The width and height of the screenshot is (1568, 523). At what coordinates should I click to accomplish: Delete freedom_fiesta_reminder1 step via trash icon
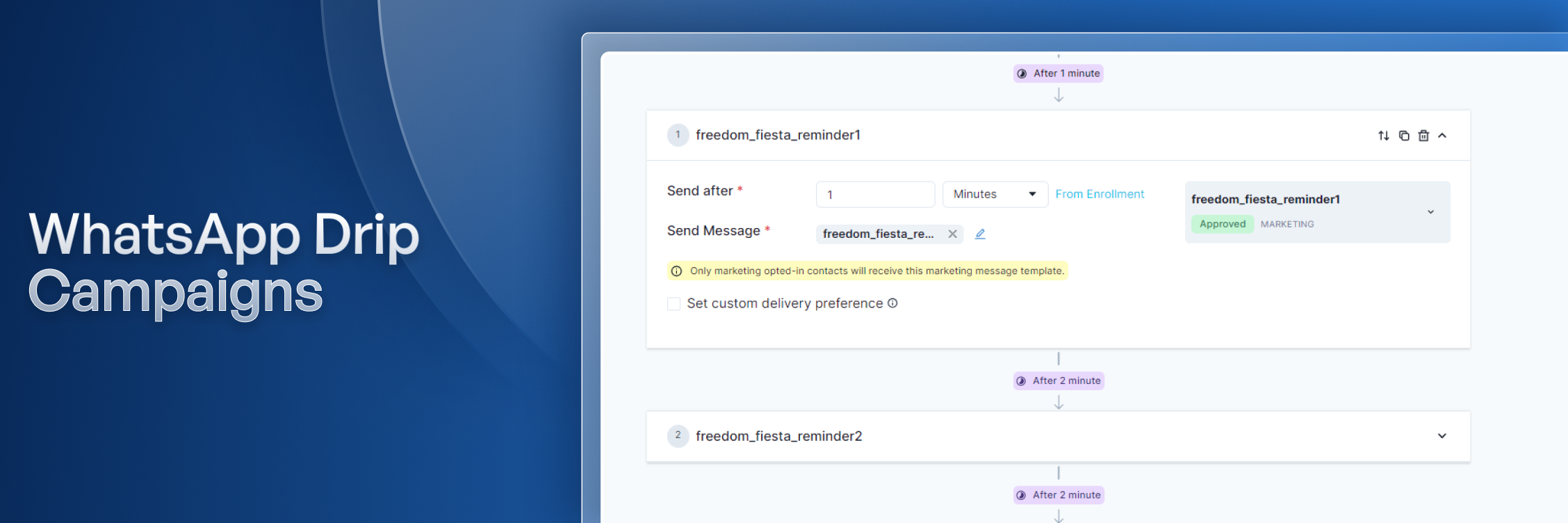[1423, 136]
